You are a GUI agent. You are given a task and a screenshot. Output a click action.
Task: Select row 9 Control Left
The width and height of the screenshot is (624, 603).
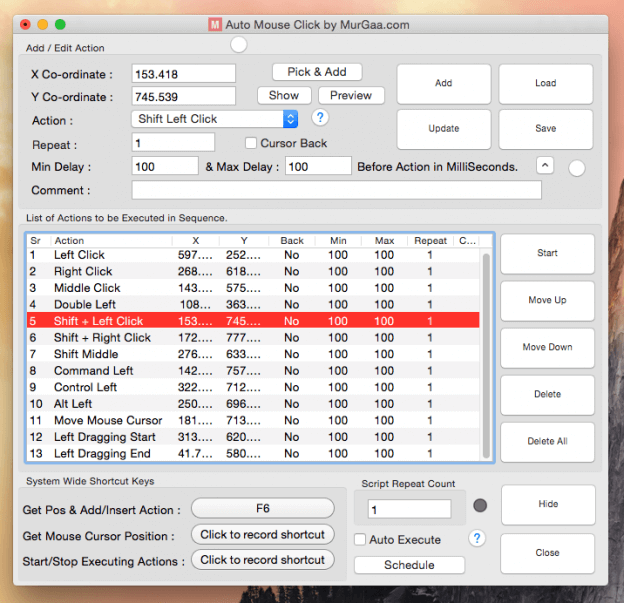point(253,387)
